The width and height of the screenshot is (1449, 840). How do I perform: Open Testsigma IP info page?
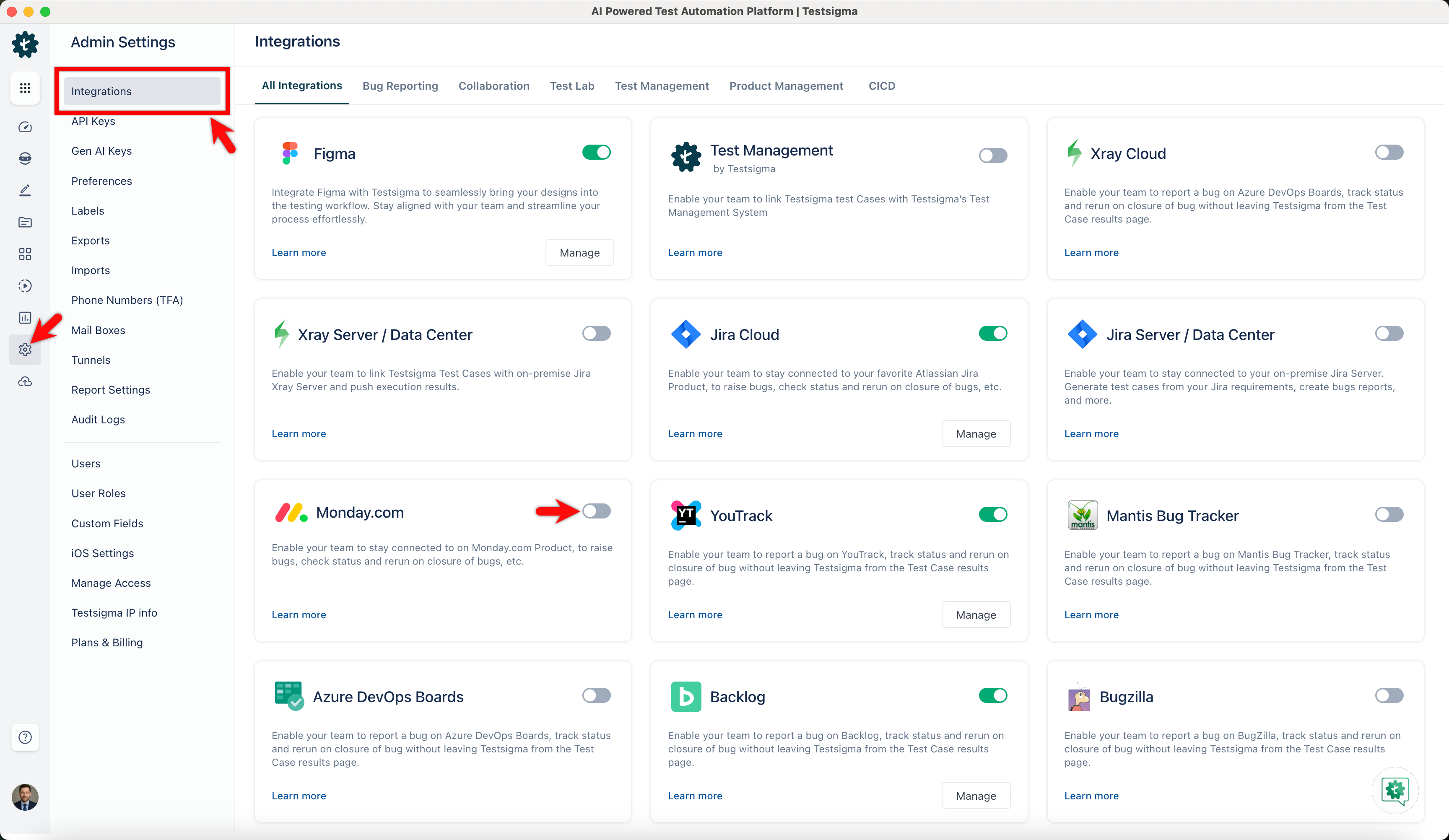click(114, 613)
